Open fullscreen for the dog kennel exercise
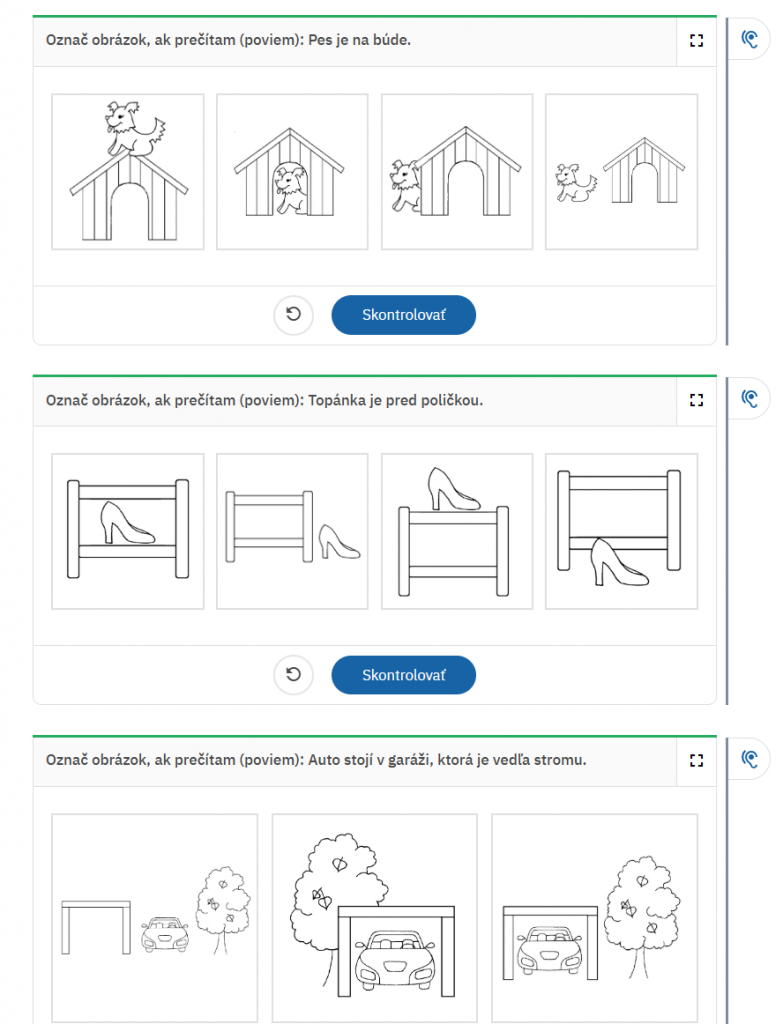783x1024 pixels. coord(696,40)
